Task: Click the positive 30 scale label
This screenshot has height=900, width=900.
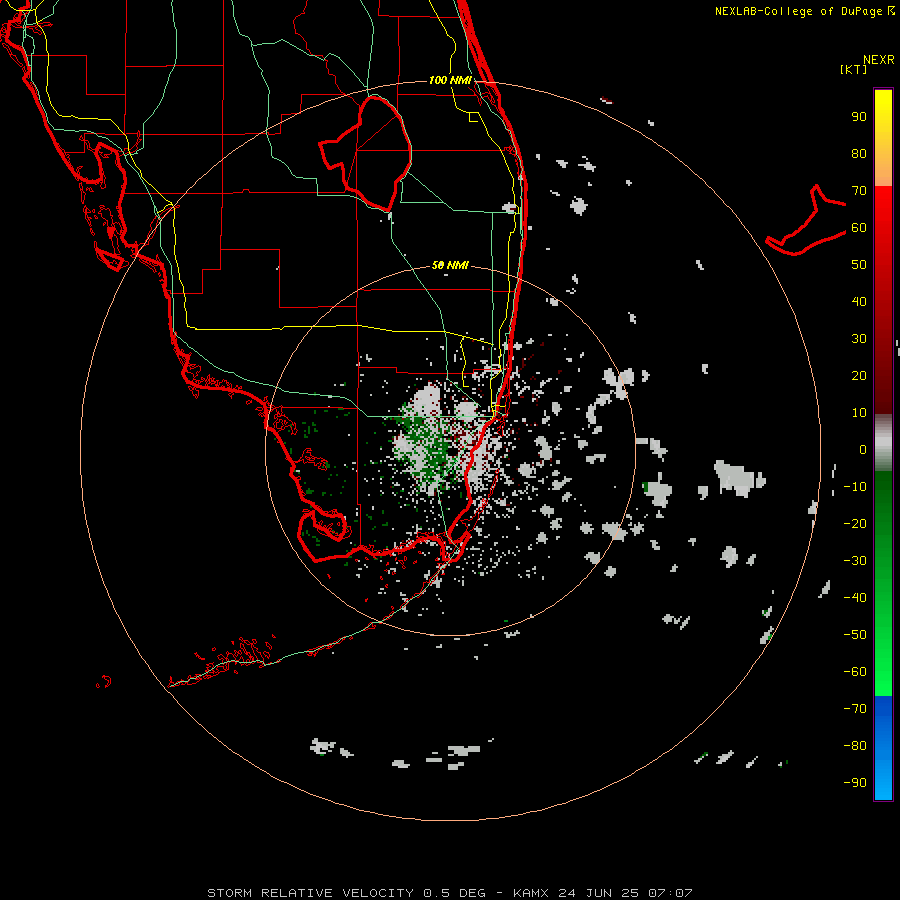Action: 859,339
